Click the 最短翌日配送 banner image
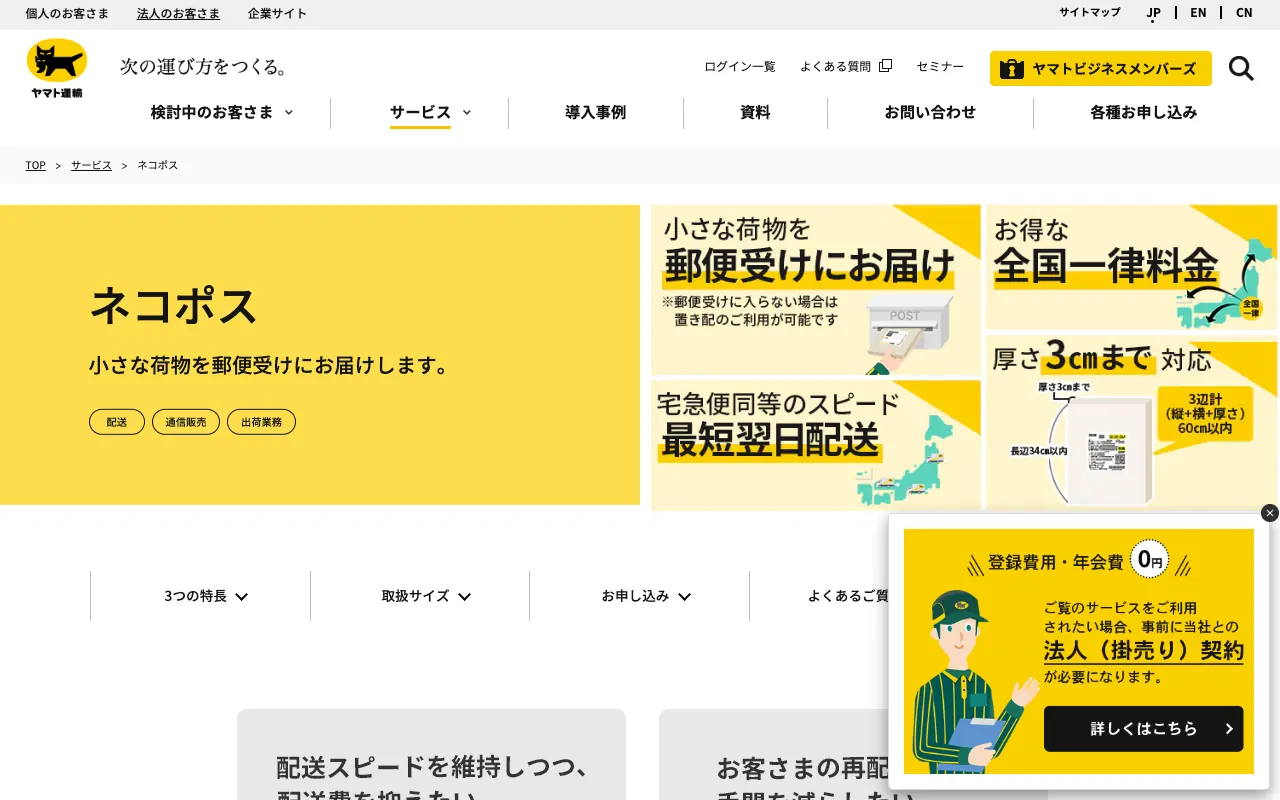This screenshot has height=800, width=1280. [x=816, y=445]
